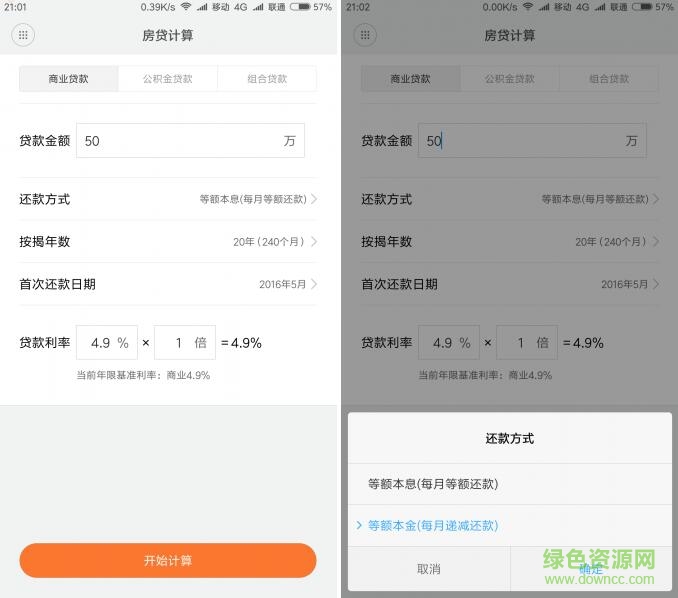Open 按揭年数 20年(240个月) picker on left screen
Image resolution: width=678 pixels, height=598 pixels.
click(x=168, y=242)
